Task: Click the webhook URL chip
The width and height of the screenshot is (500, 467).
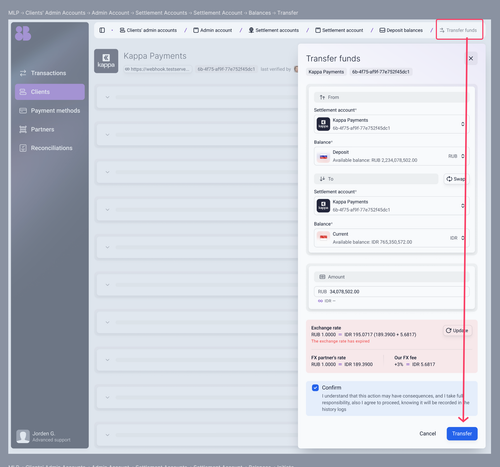Action: [158, 69]
